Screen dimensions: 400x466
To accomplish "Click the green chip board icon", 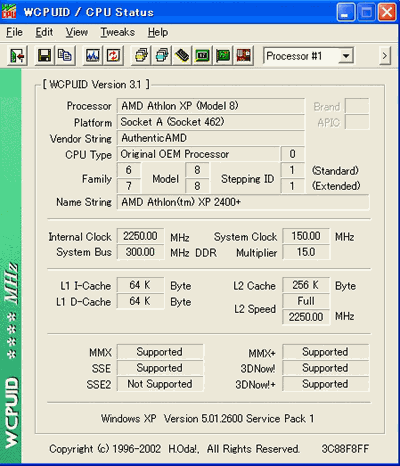I will click(203, 56).
